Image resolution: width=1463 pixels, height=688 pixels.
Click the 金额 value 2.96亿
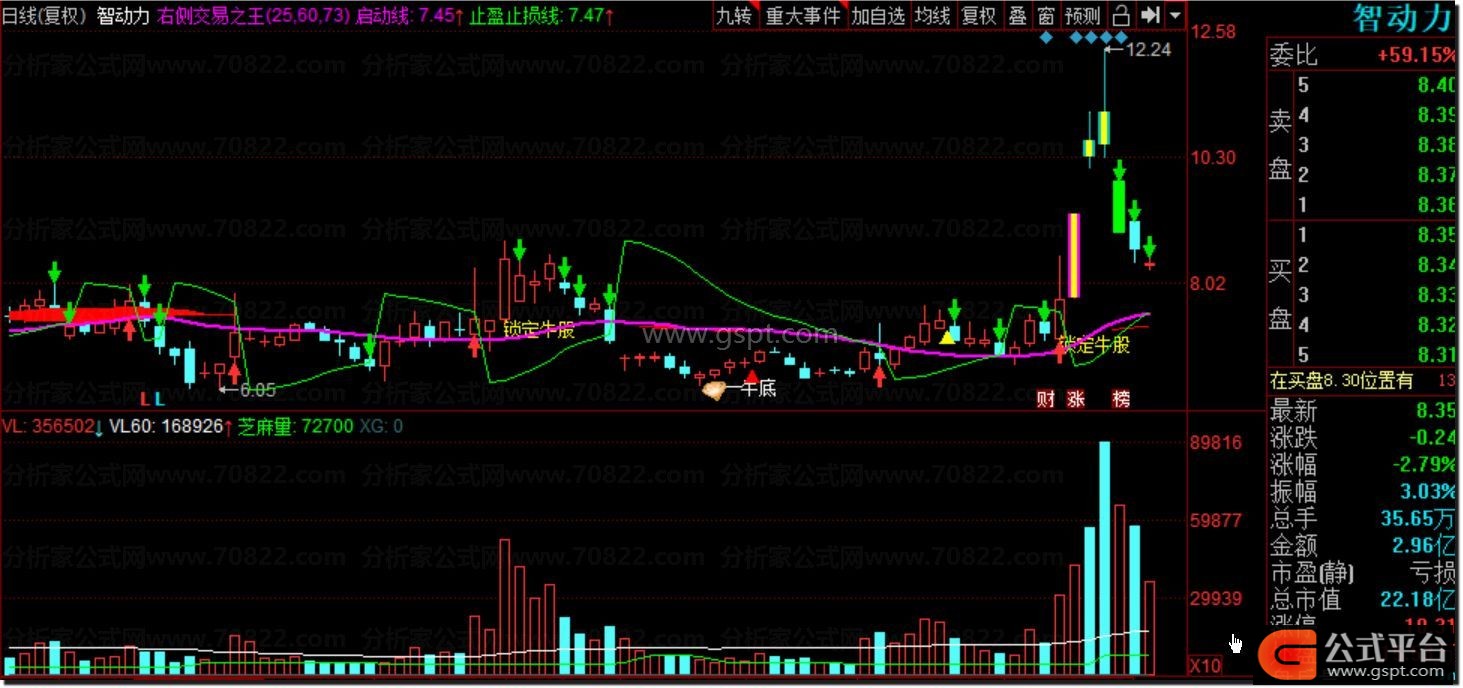coord(1424,546)
